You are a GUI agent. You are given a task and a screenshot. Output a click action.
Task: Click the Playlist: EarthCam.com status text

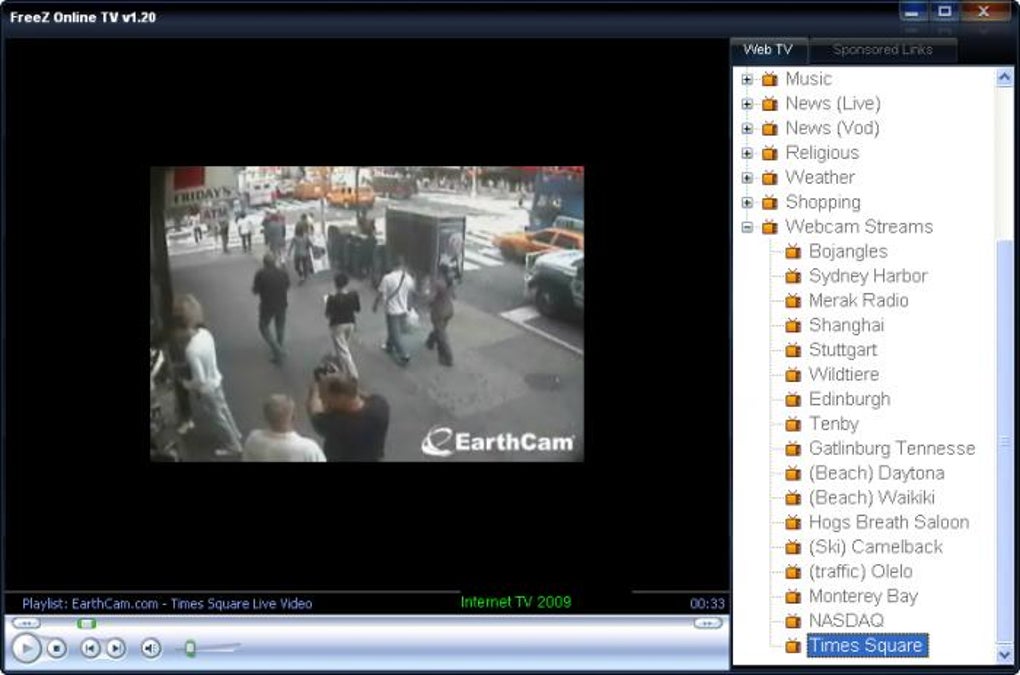click(x=167, y=604)
